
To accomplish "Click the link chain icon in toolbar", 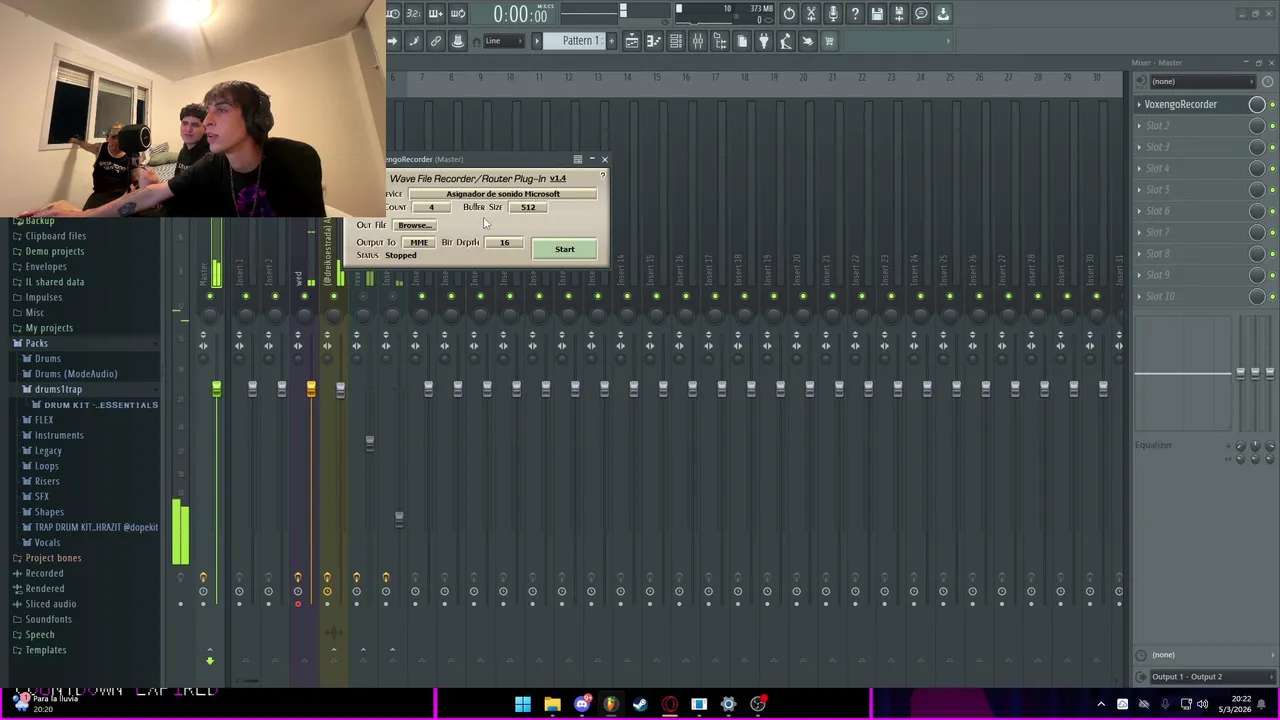I will (436, 41).
